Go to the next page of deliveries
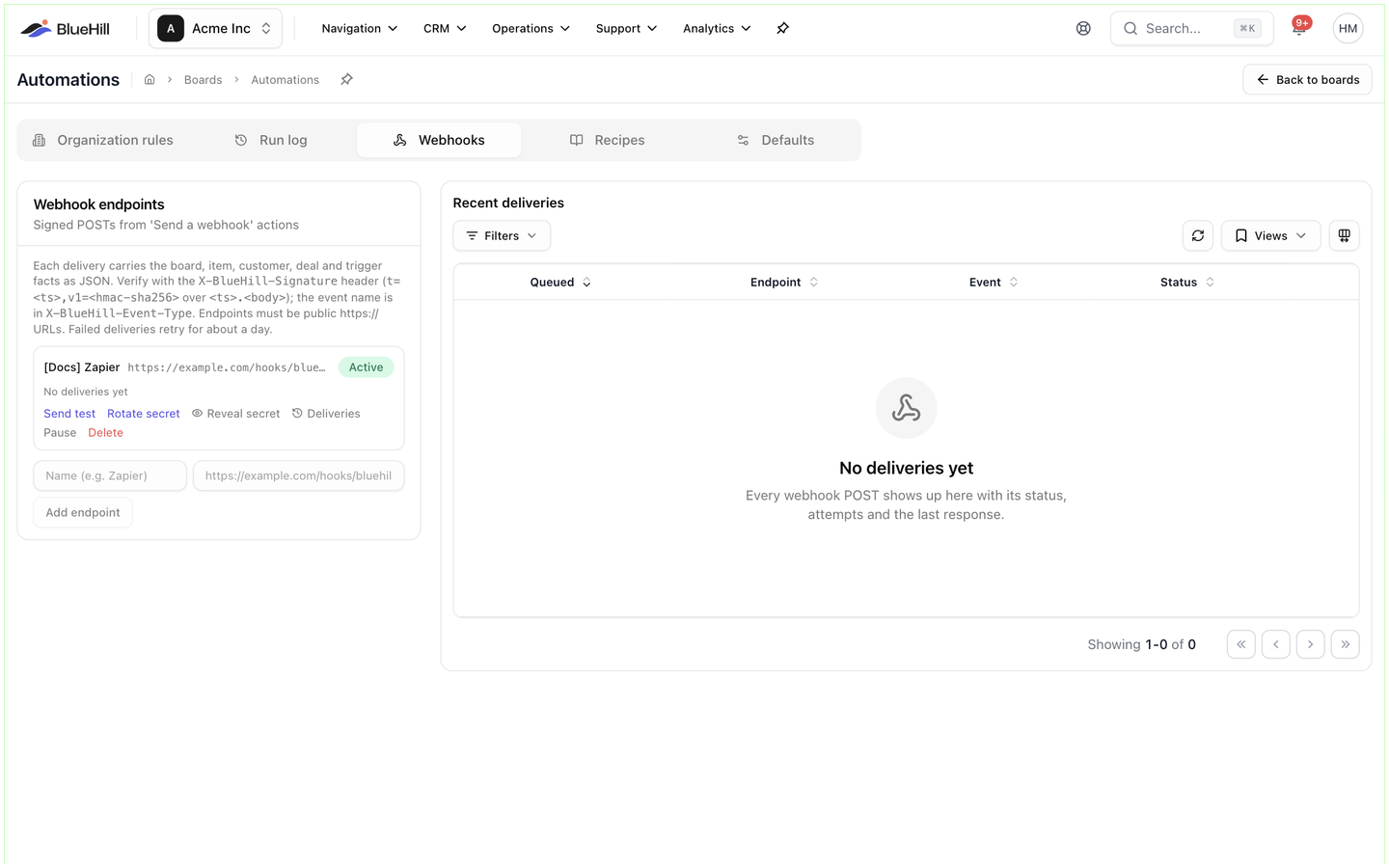Viewport: 1389px width, 868px height. pos(1311,644)
